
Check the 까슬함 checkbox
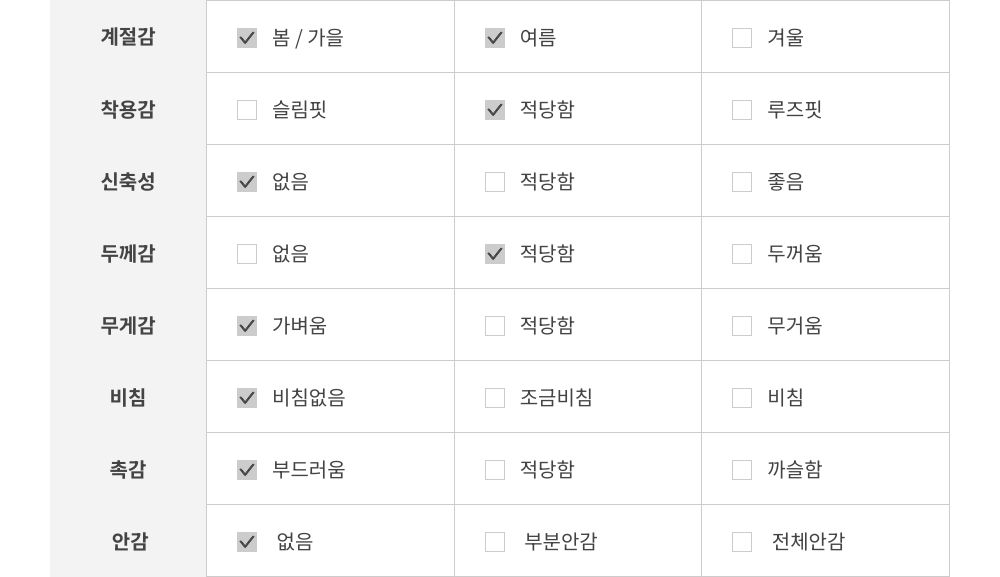tap(742, 470)
